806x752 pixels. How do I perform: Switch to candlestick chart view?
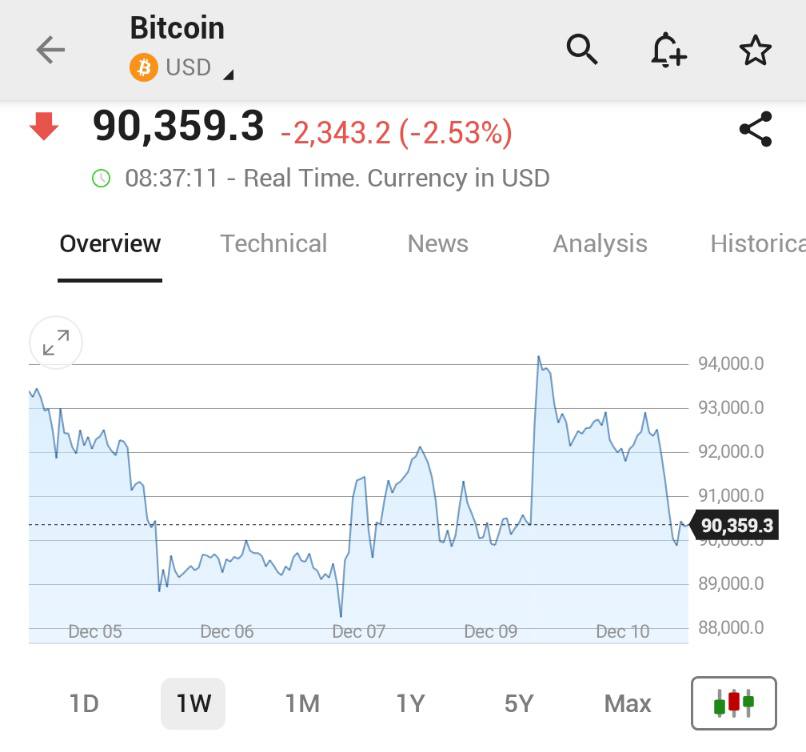[733, 703]
